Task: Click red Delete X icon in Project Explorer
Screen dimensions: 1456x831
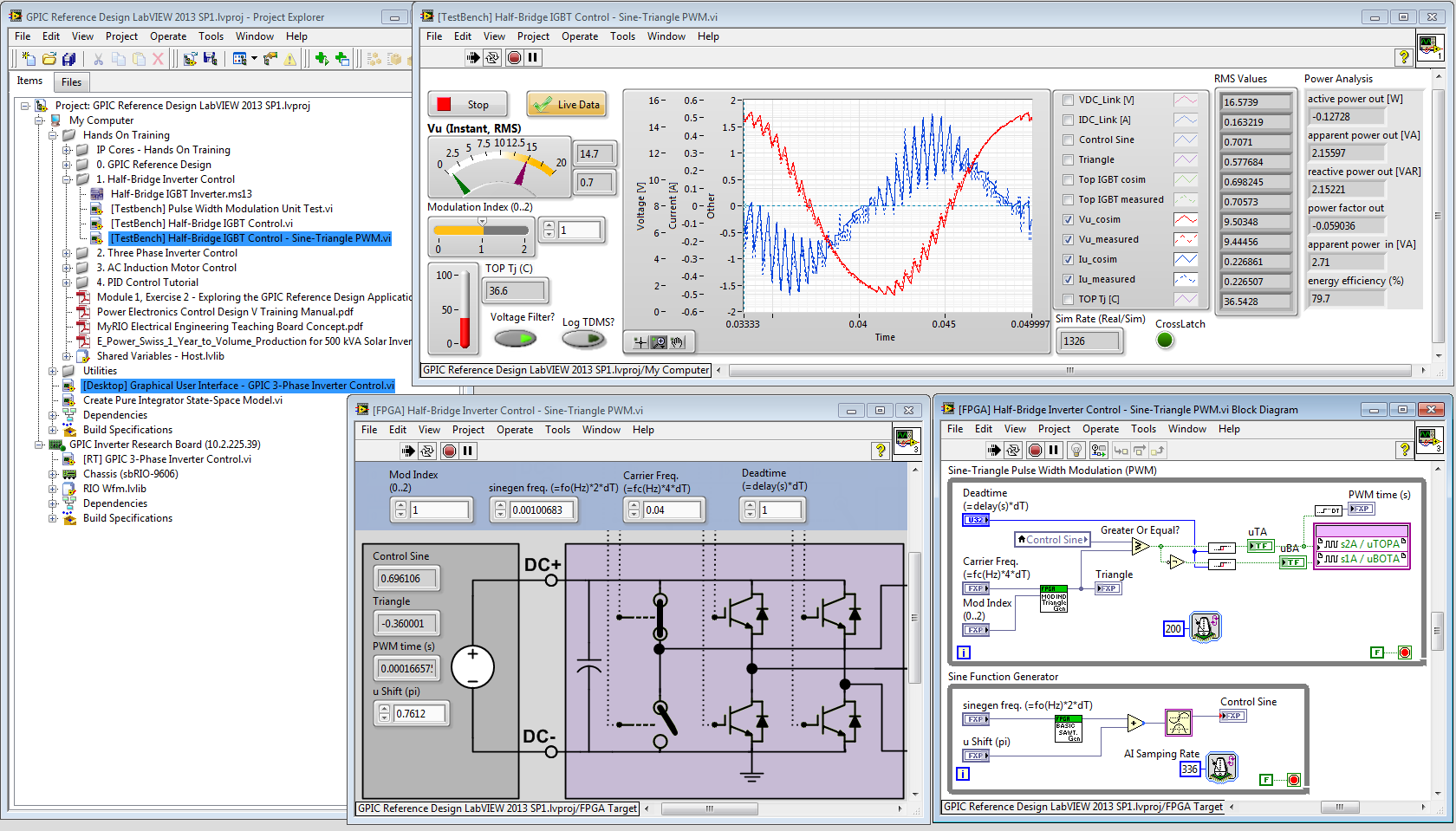Action: [158, 58]
